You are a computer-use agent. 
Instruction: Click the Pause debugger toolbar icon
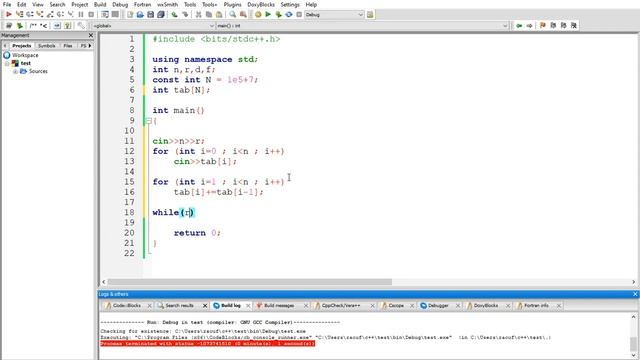(x=81, y=14)
